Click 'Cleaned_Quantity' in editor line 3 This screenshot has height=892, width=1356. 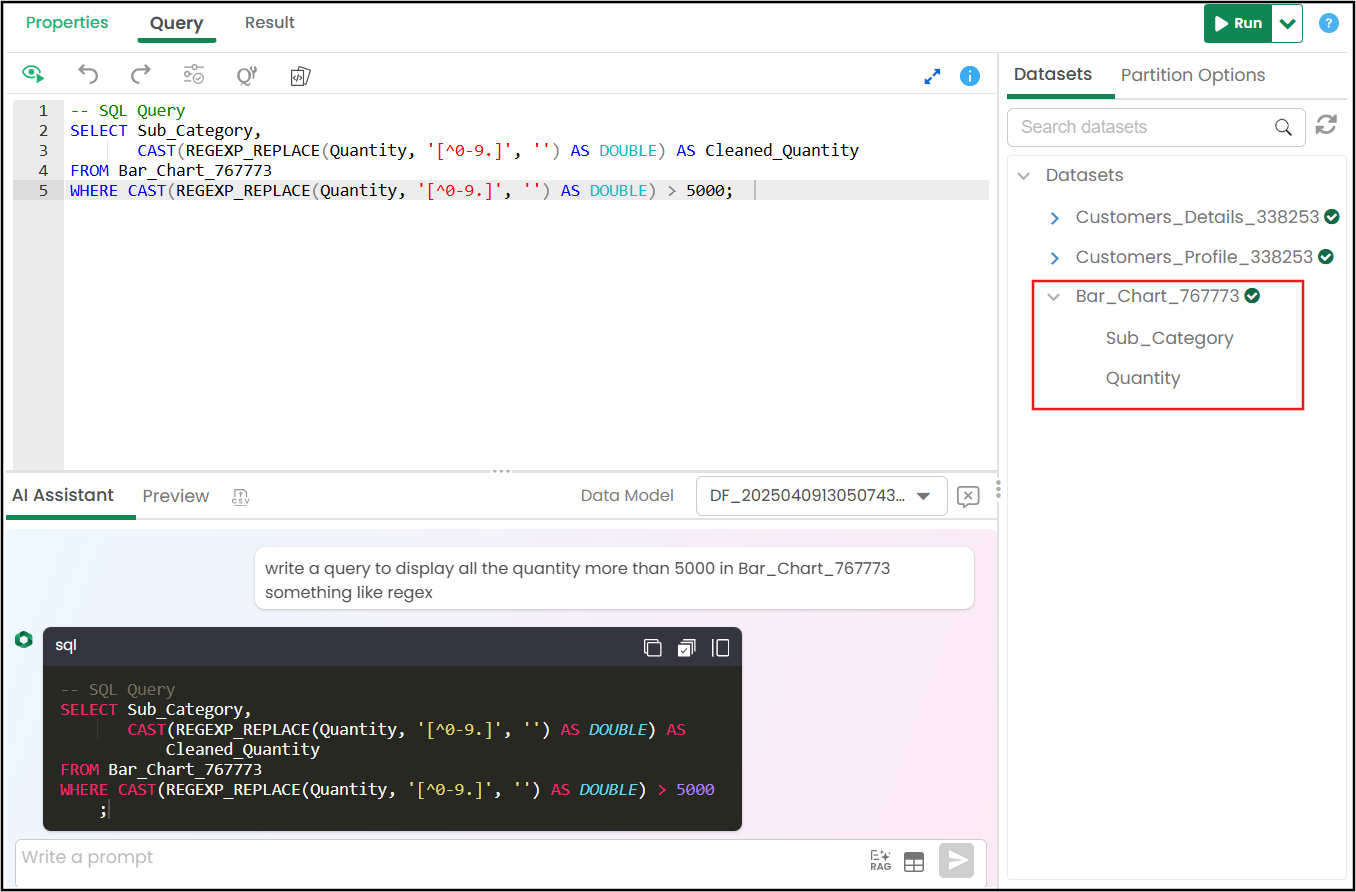coord(782,150)
